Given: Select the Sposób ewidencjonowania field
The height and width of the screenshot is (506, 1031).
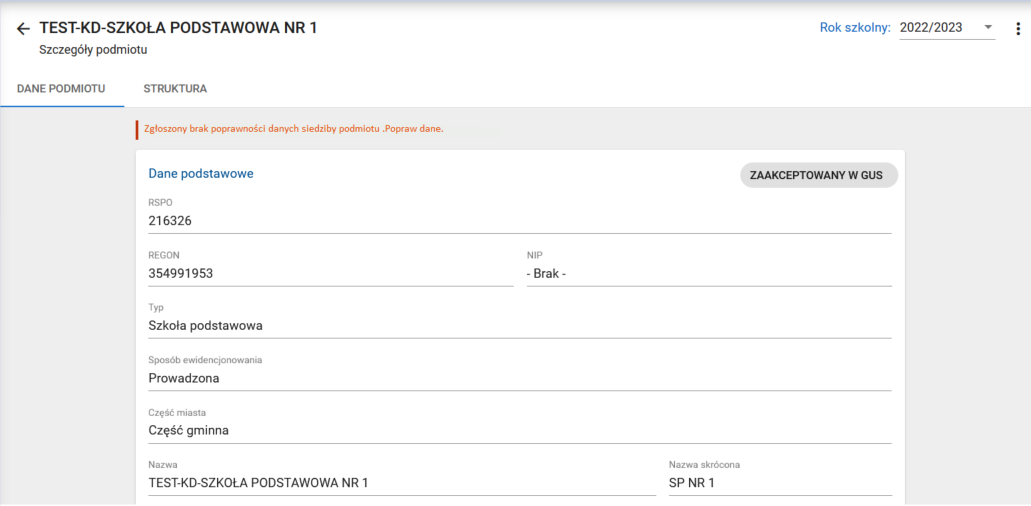Looking at the screenshot, I should point(519,378).
